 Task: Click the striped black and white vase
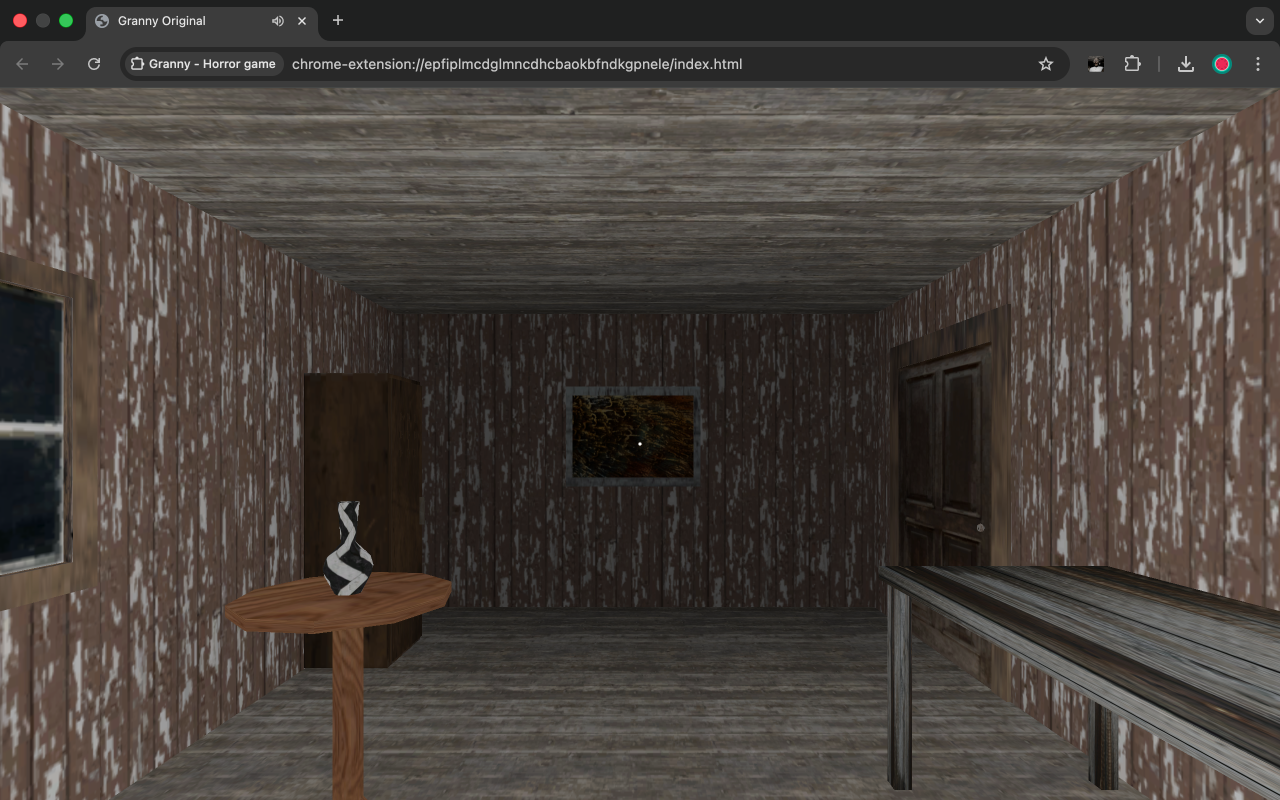pos(348,549)
